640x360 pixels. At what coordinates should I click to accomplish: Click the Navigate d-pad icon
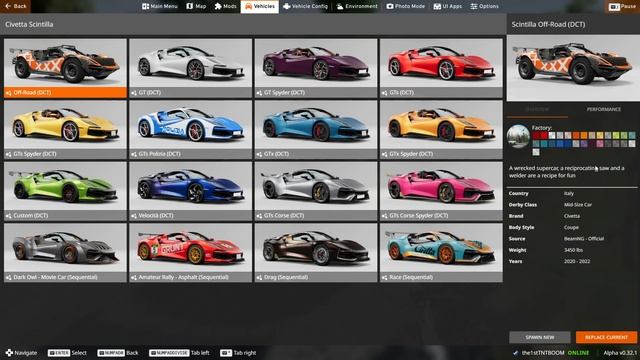coord(9,353)
